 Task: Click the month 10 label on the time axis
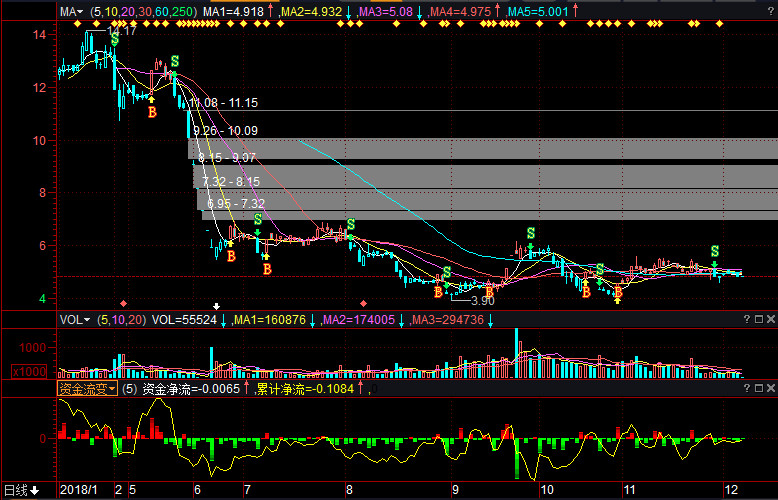click(546, 490)
